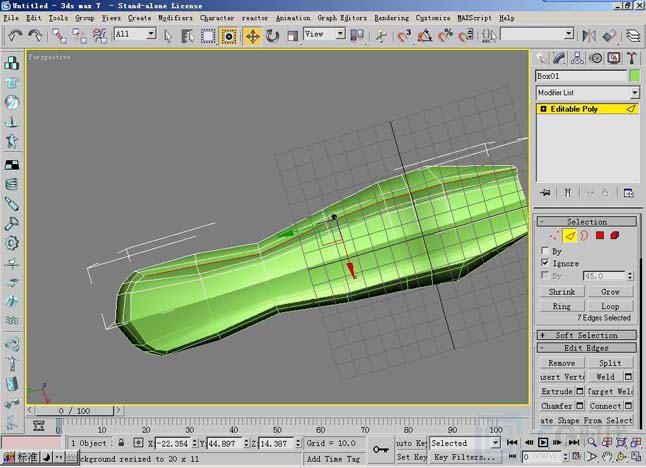
Task: Toggle absolute/offset transform type-in mode
Action: point(138,443)
